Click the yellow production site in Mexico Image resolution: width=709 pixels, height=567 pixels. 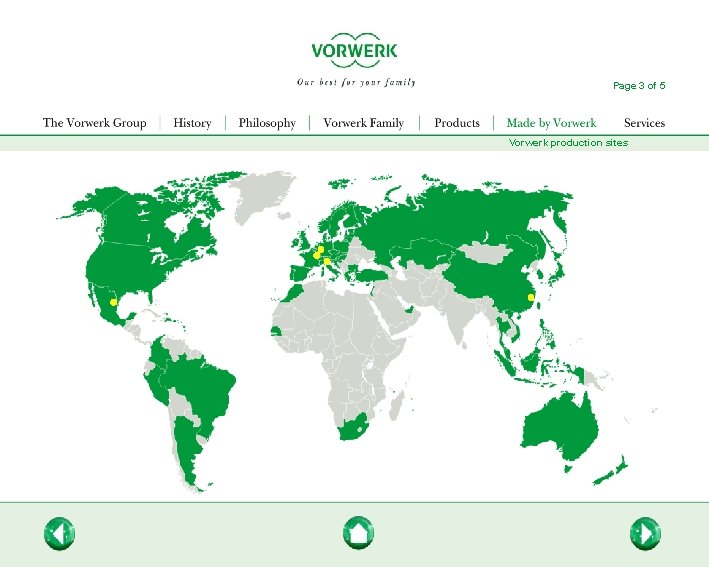pos(113,302)
